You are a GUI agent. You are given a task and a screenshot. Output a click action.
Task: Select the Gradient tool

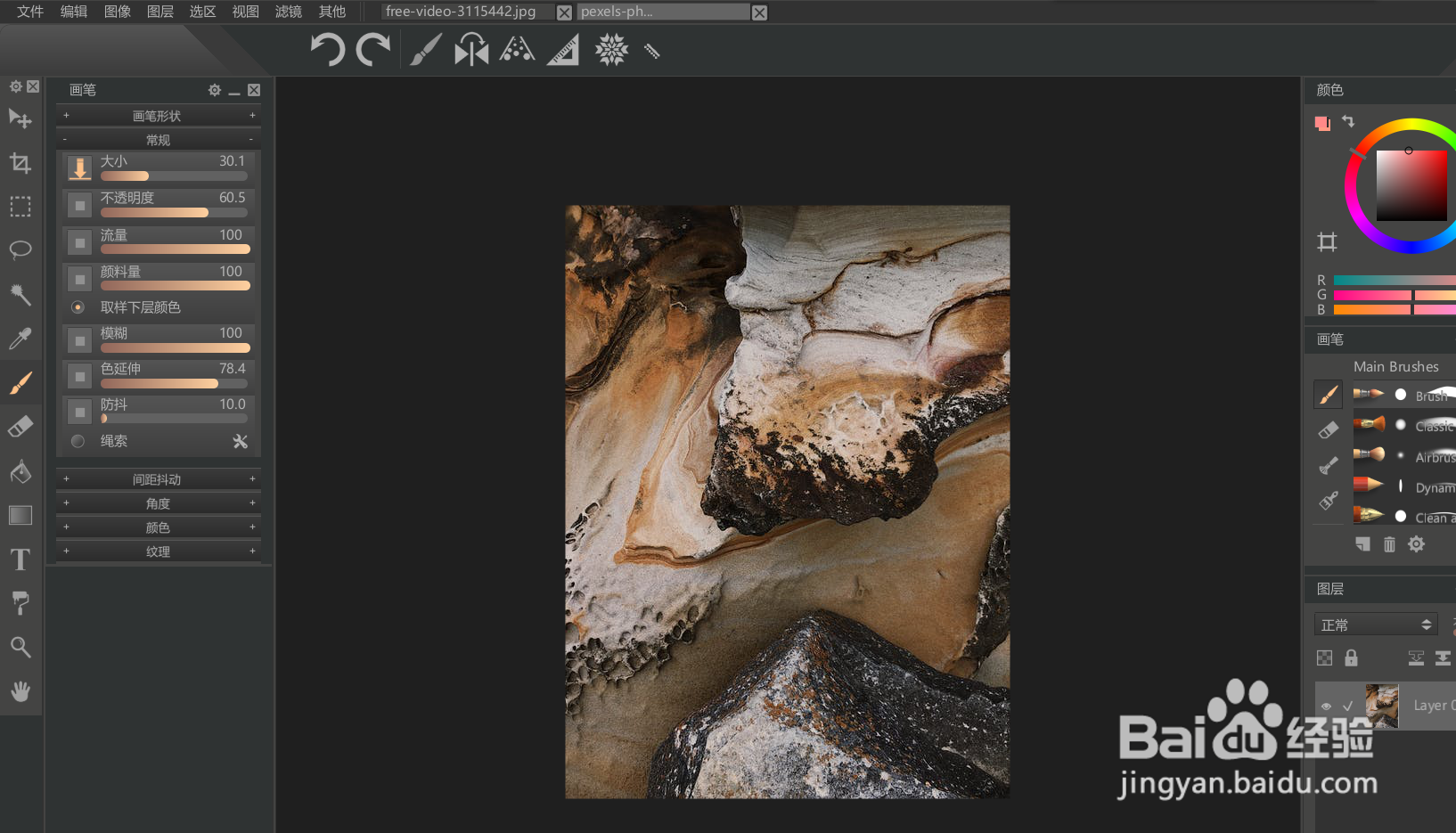pyautogui.click(x=20, y=515)
